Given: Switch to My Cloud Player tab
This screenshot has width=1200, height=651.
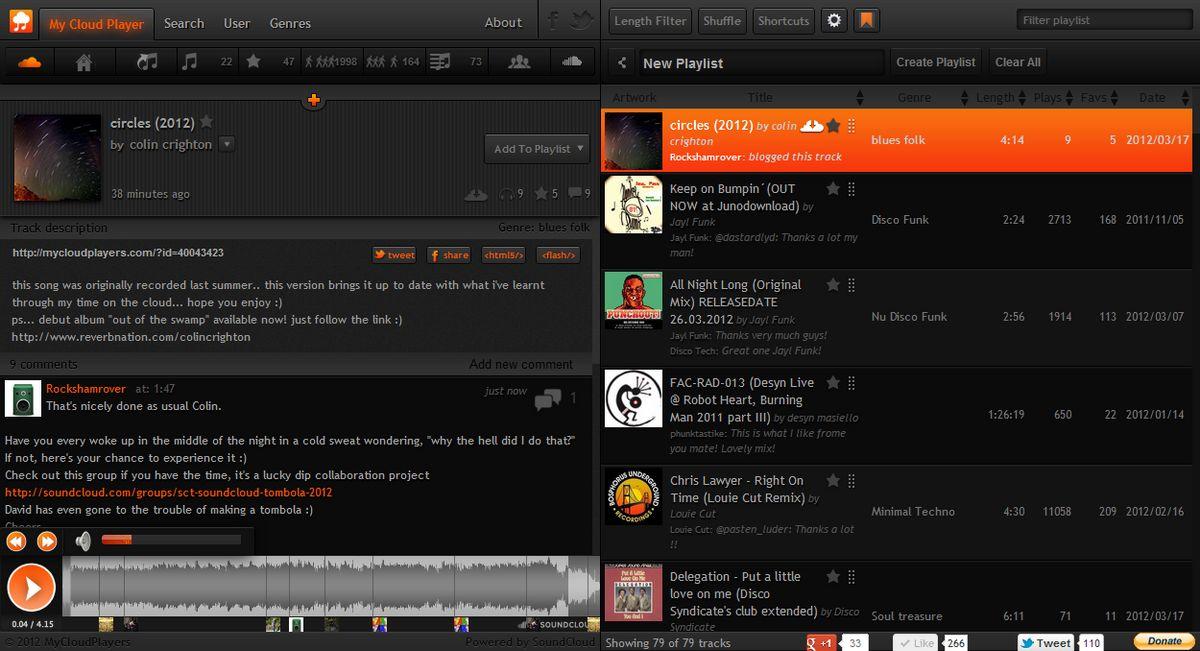Looking at the screenshot, I should click(x=96, y=23).
